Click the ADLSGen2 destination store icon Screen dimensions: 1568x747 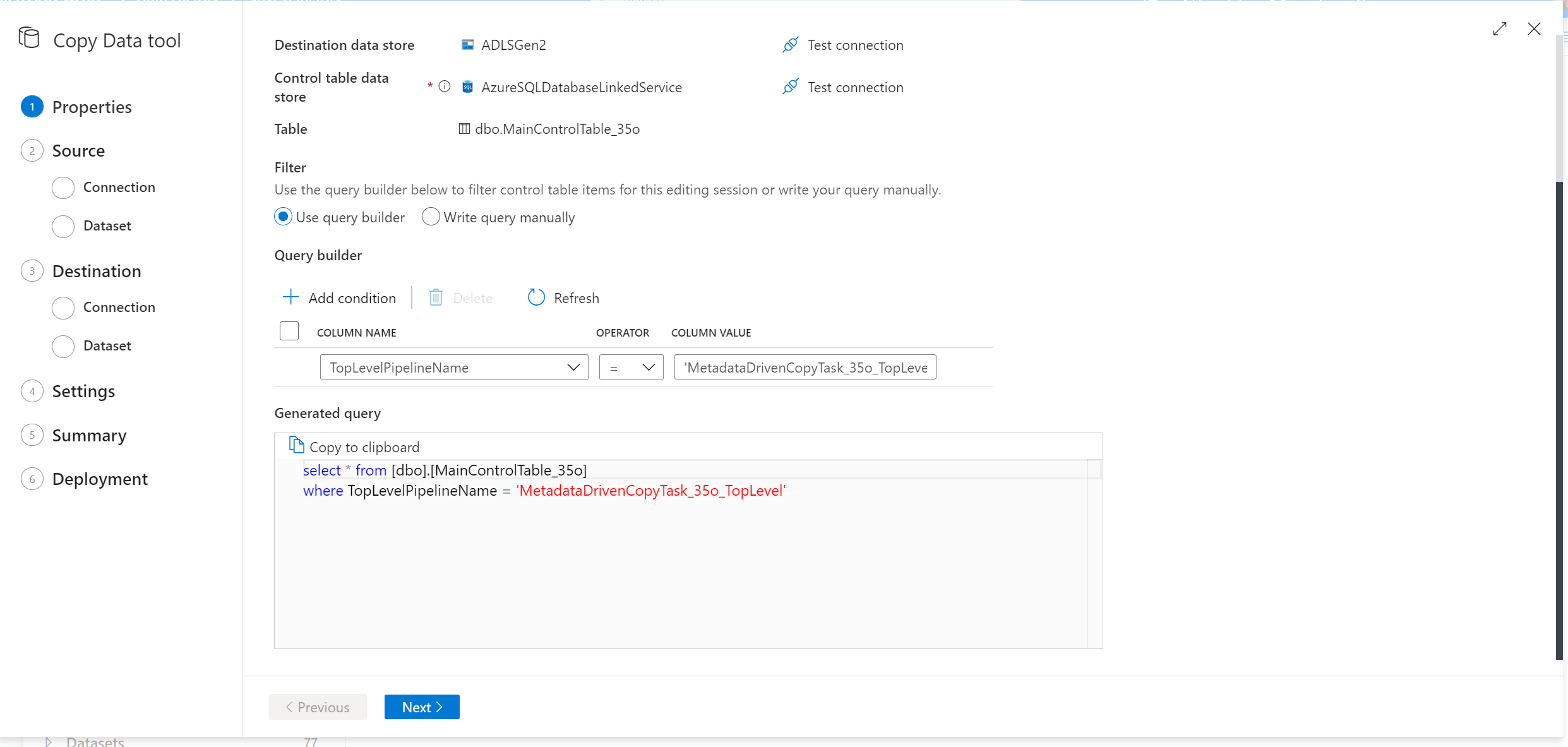[x=466, y=45]
